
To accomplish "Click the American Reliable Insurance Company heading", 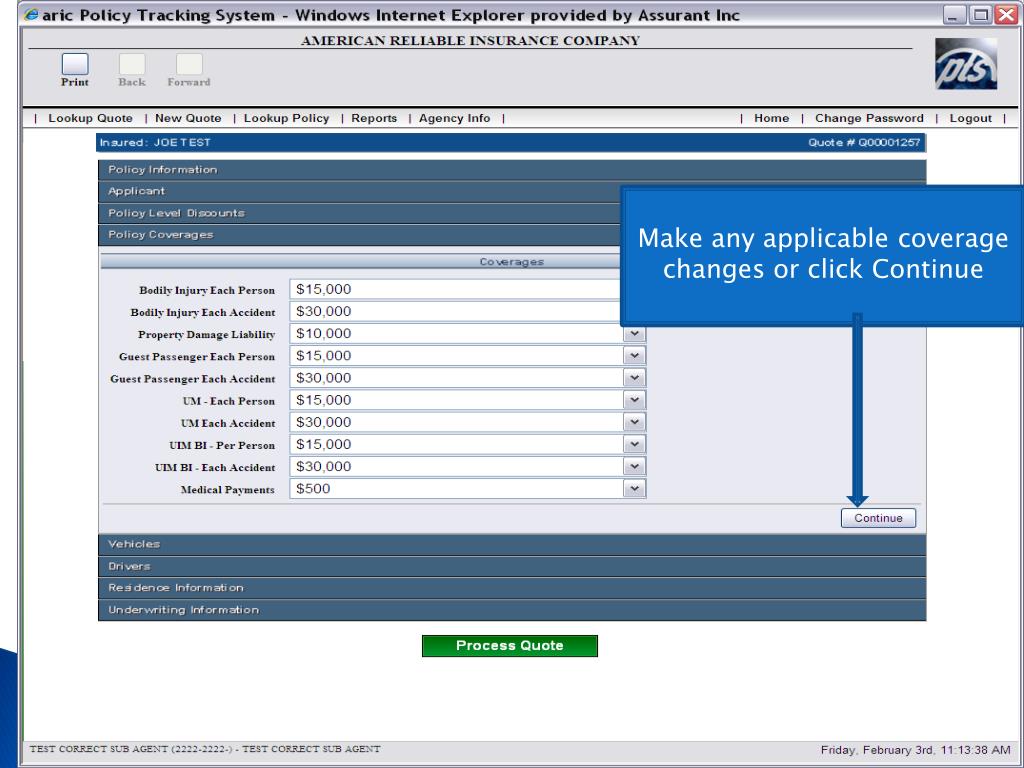I will coord(470,40).
